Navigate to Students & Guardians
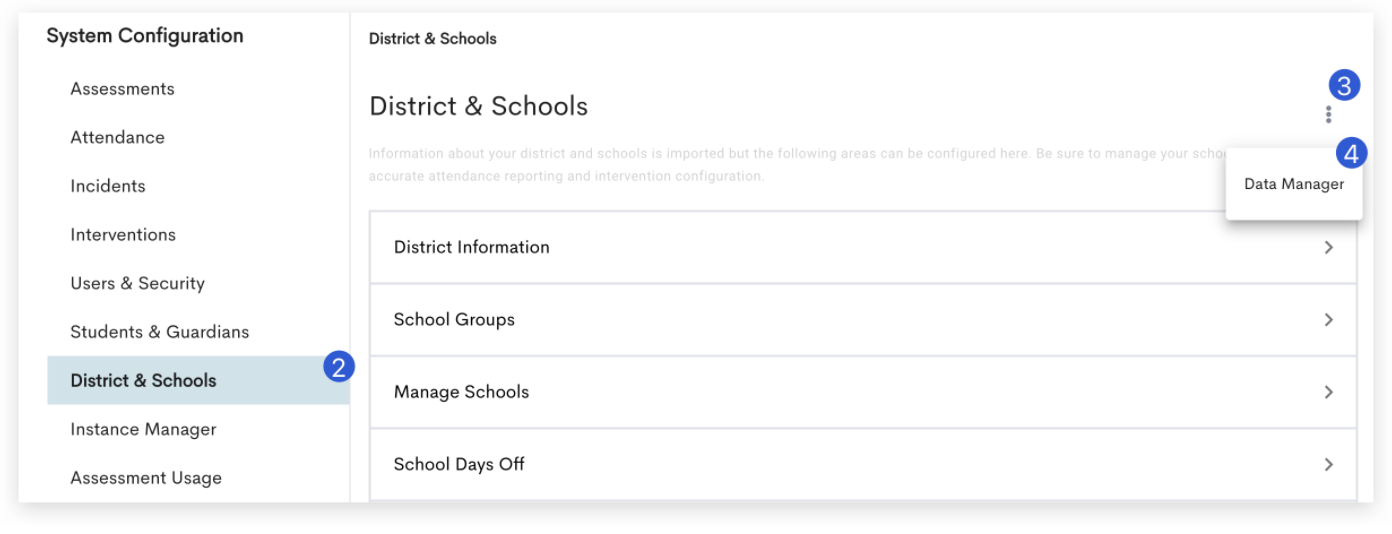Image resolution: width=1392 pixels, height=534 pixels. (160, 332)
